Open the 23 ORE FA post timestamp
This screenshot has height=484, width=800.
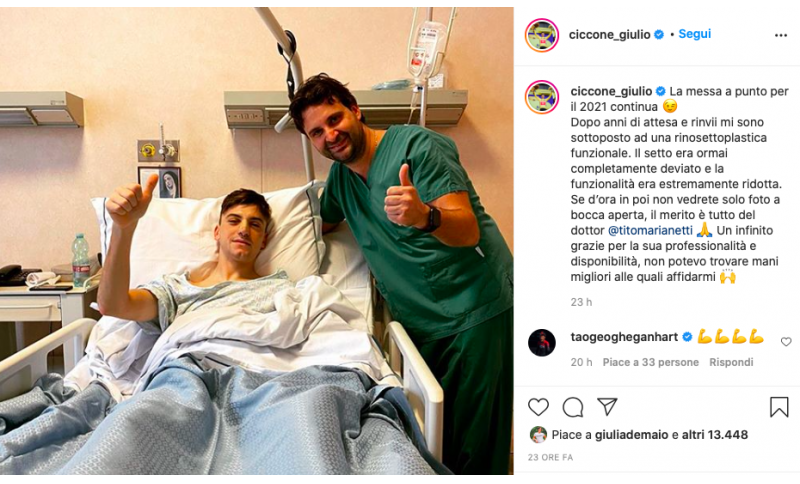[550, 457]
